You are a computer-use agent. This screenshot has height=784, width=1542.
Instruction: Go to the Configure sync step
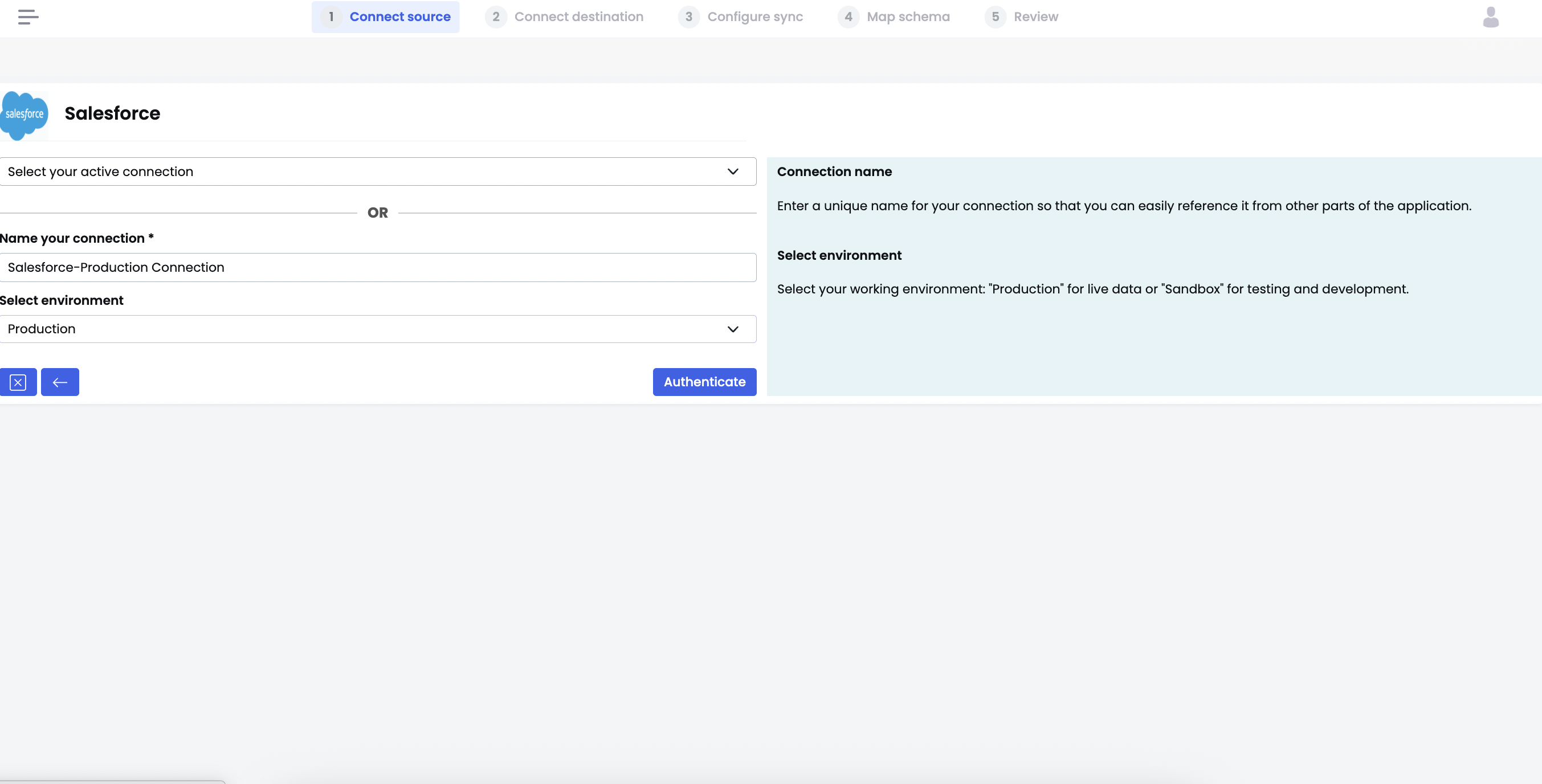click(740, 17)
